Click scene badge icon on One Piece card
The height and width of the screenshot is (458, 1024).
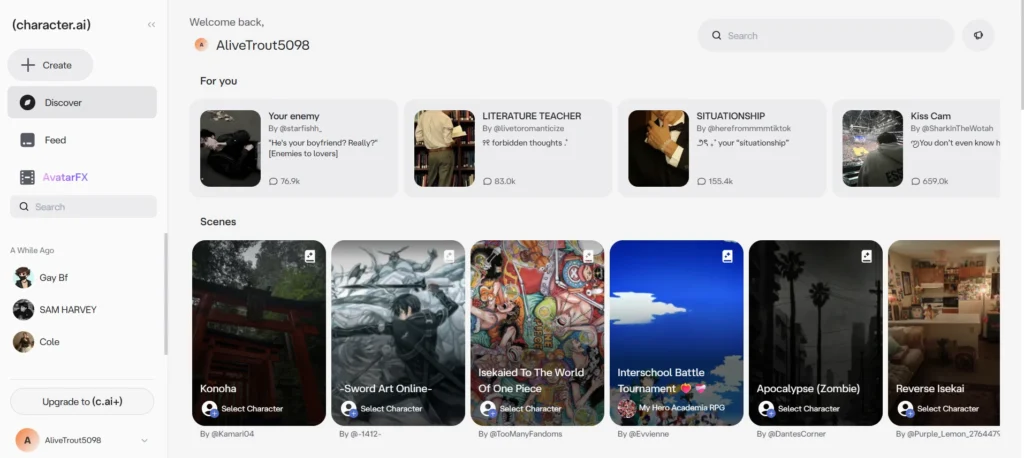(x=588, y=256)
